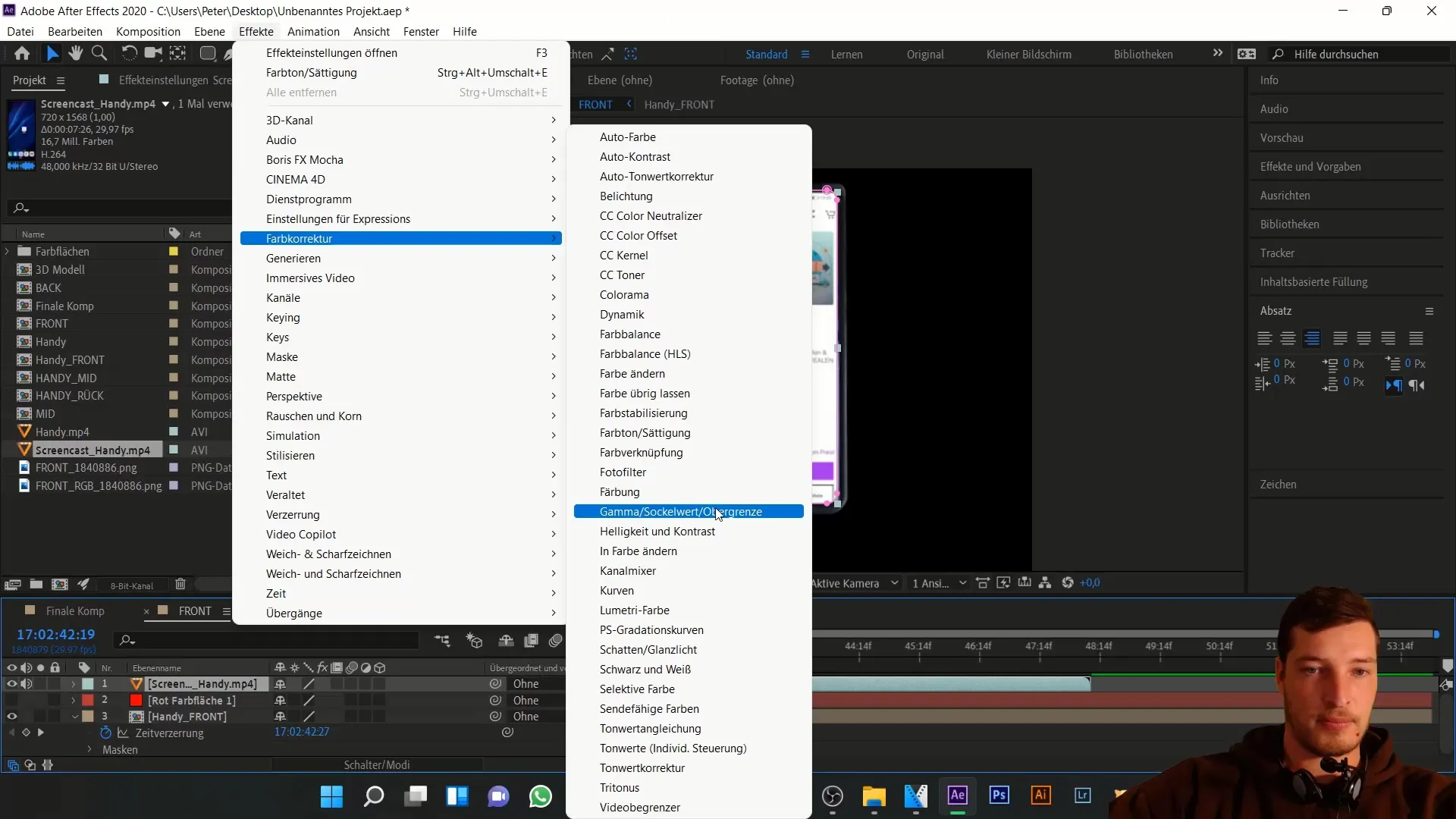This screenshot has height=819, width=1456.
Task: Open Photoshop icon in Windows taskbar
Action: (999, 795)
